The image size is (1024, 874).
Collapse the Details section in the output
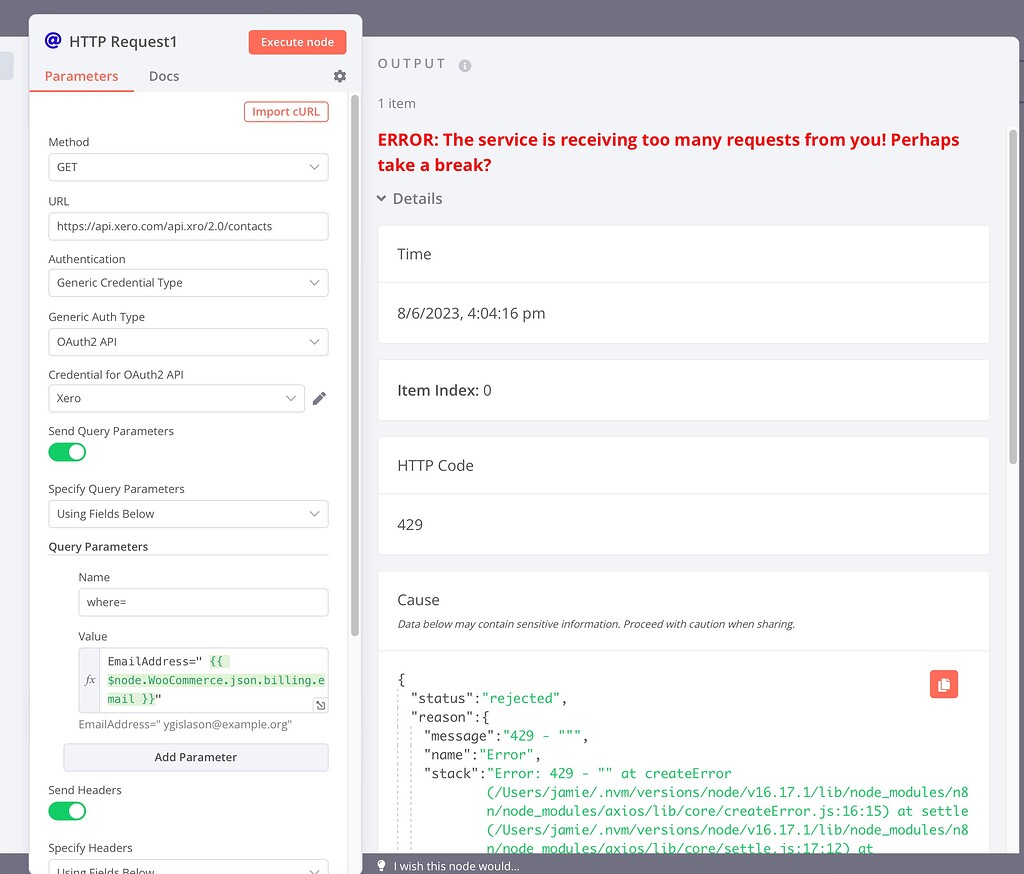point(409,198)
